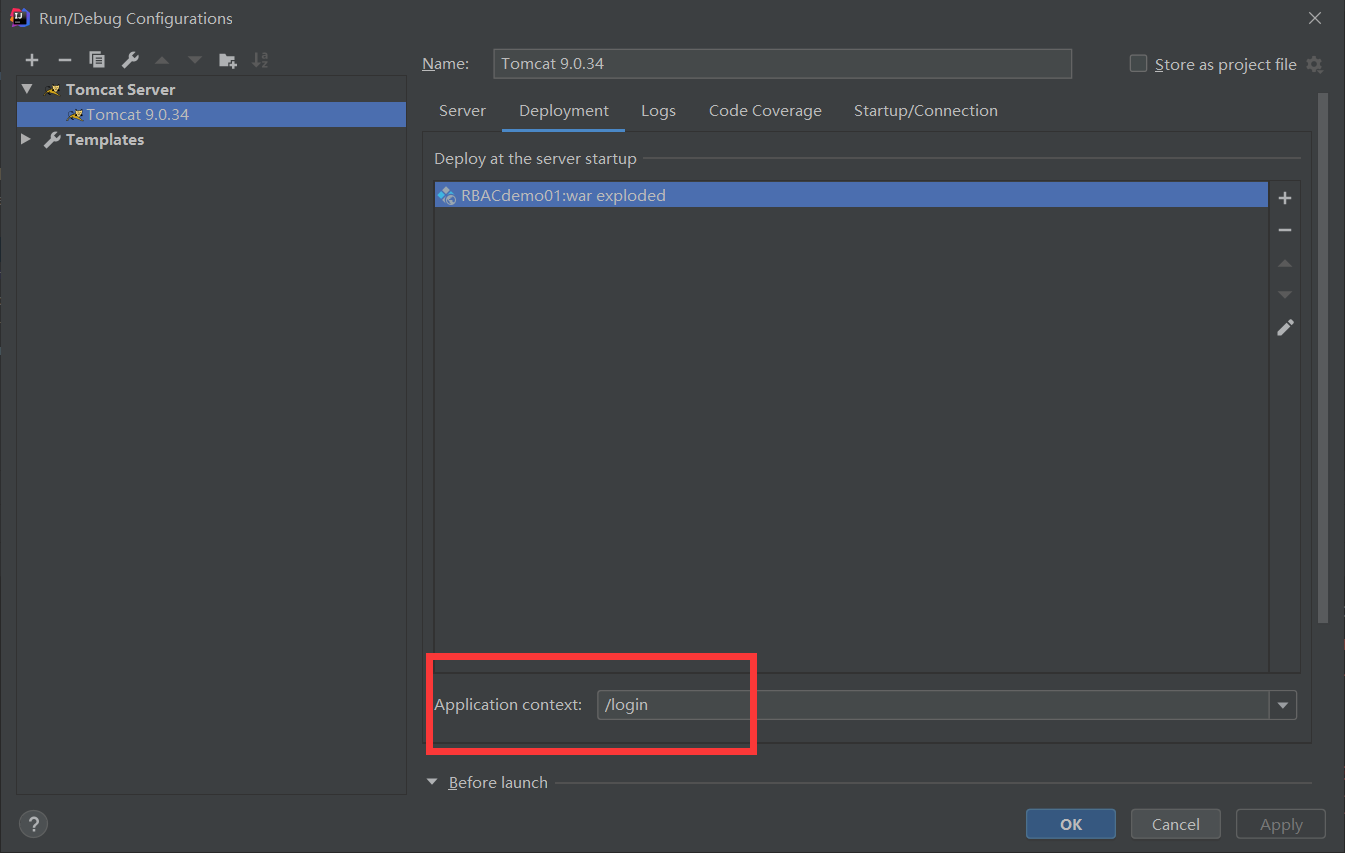This screenshot has height=853, width=1345.
Task: Open edit templates wrench icon
Action: [x=130, y=60]
